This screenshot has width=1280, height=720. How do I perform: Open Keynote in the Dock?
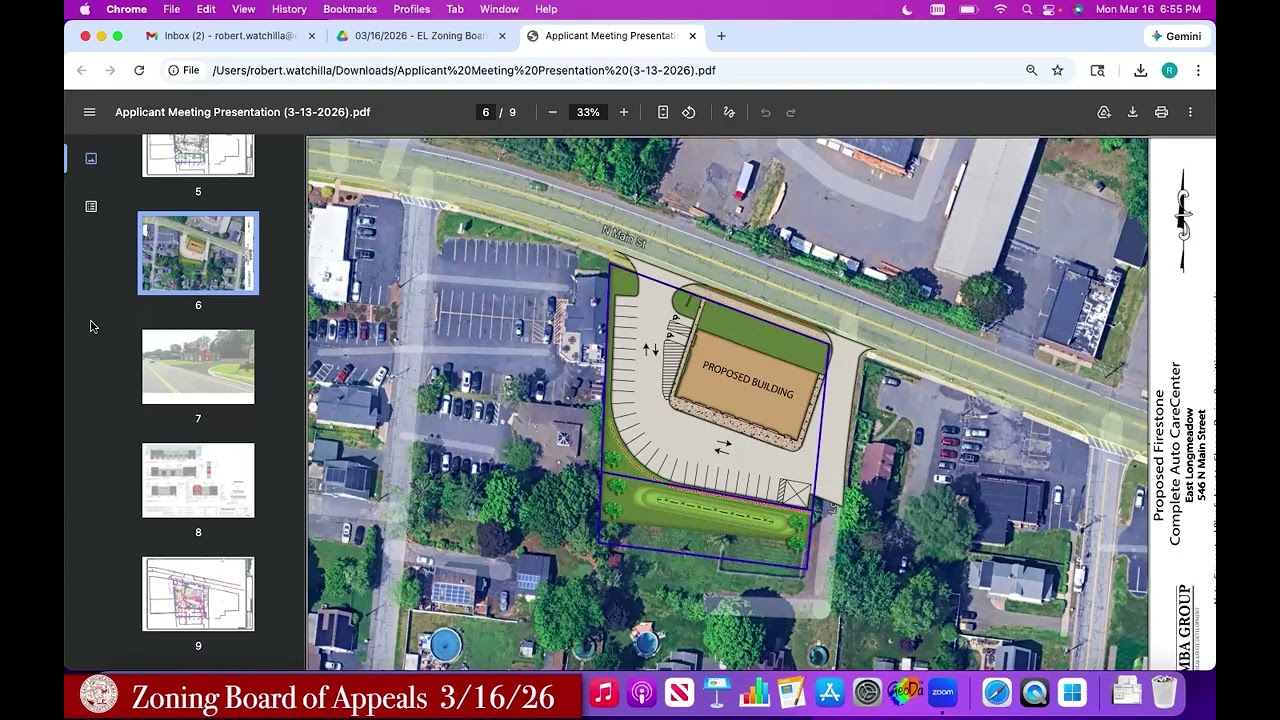pos(717,692)
